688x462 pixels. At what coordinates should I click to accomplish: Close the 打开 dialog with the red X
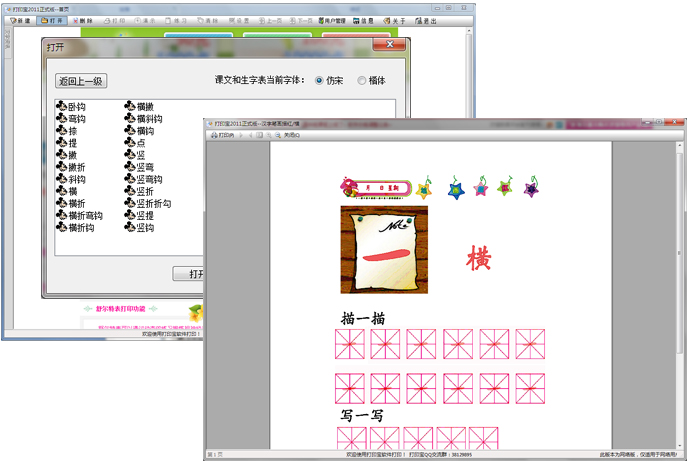[x=388, y=45]
